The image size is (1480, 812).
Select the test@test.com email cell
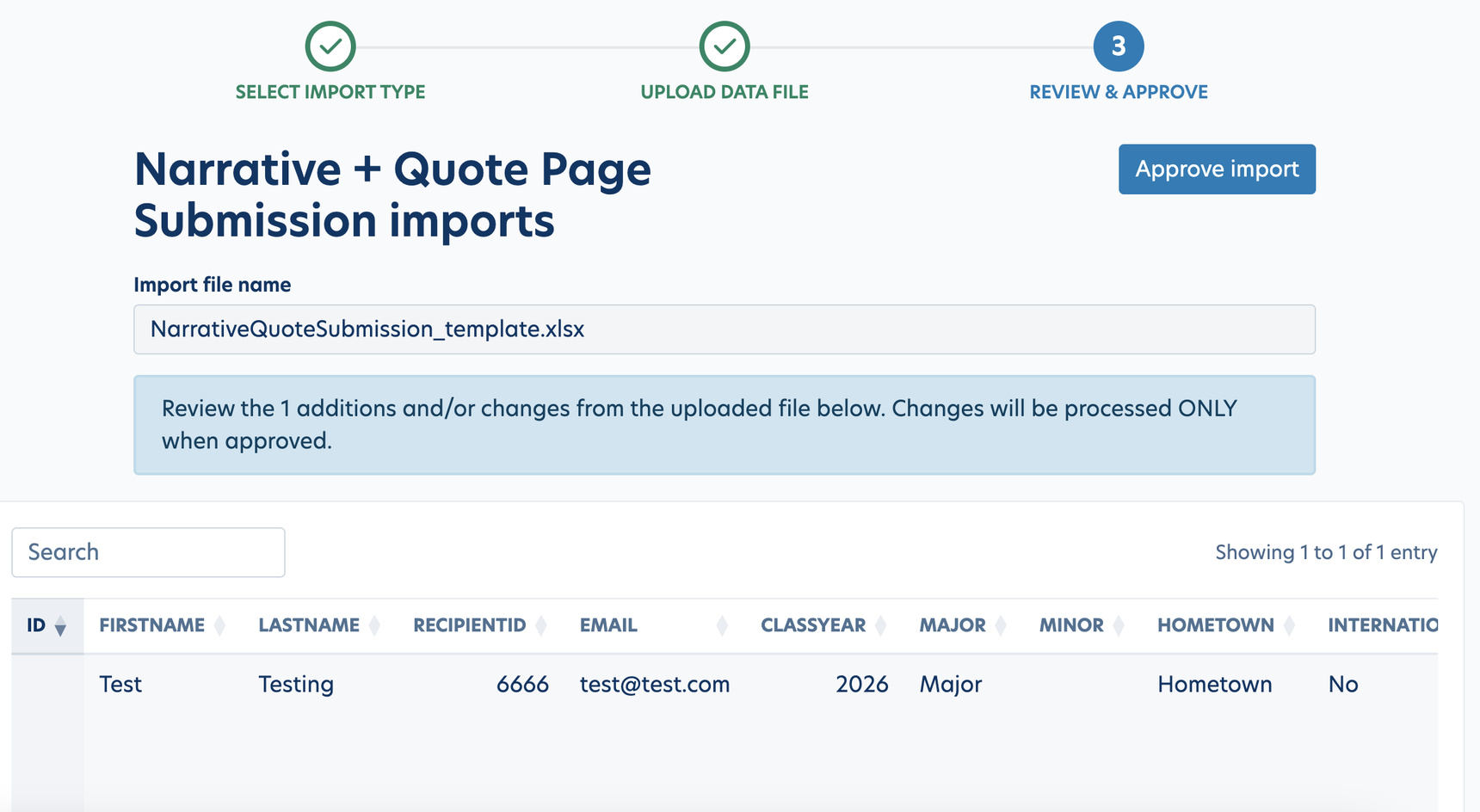[655, 685]
